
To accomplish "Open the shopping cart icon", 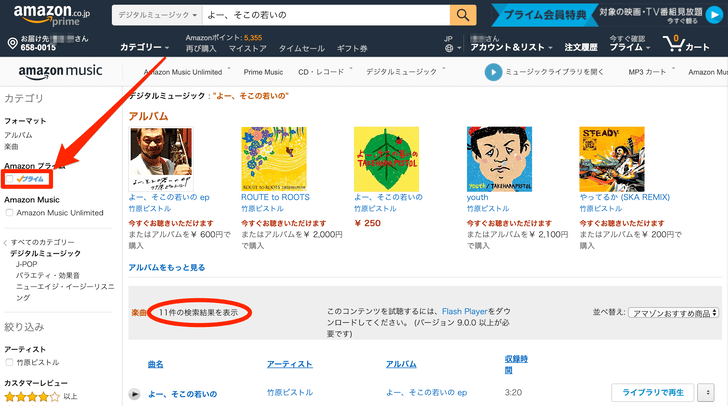I will tap(673, 43).
